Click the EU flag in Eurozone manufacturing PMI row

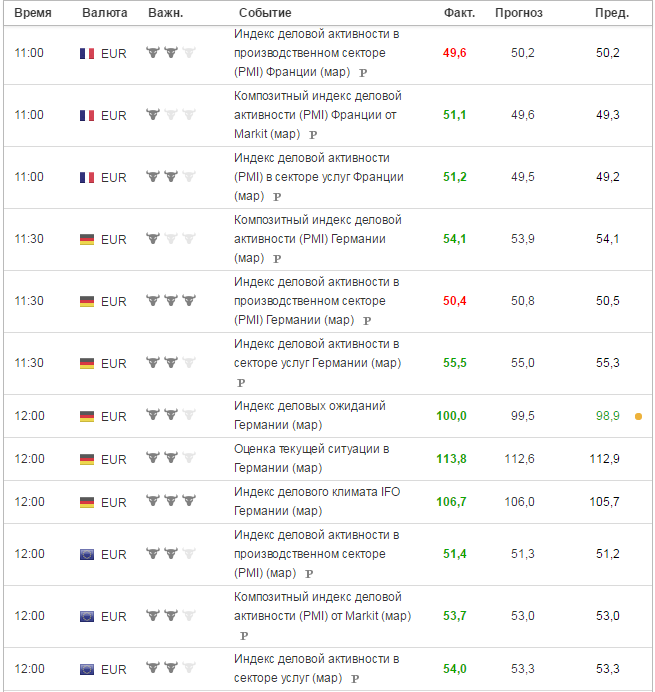(x=87, y=554)
